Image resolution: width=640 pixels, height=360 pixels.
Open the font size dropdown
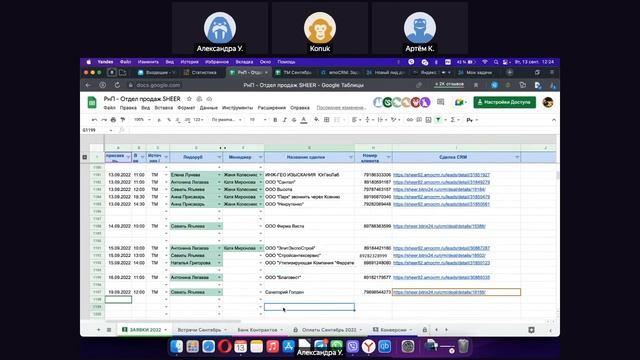[258, 120]
